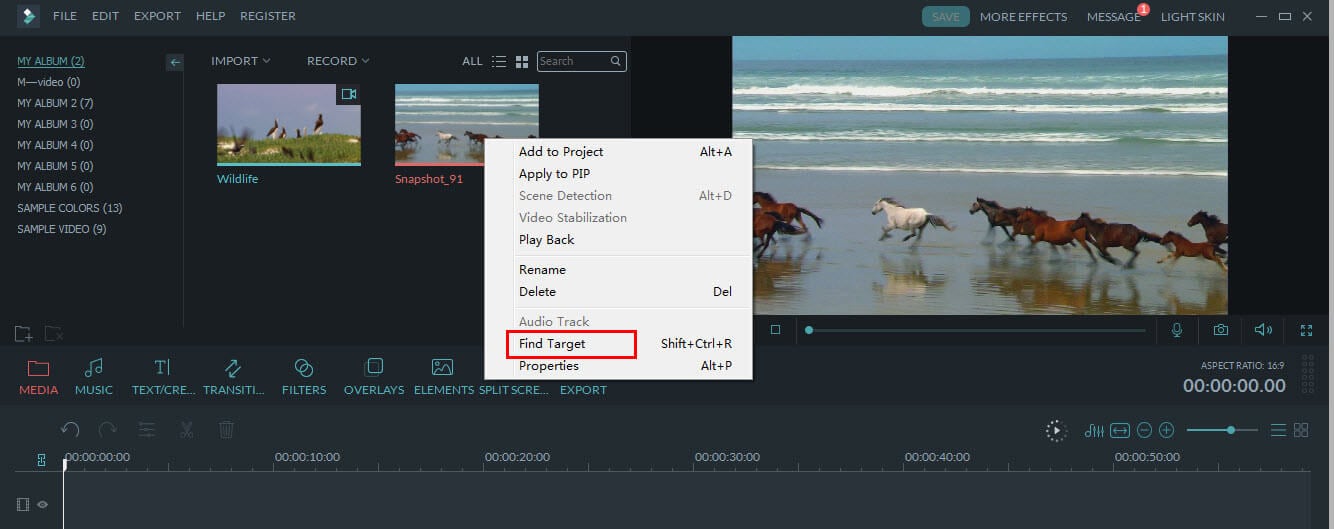Switch to the storyboard grid view icon
This screenshot has width=1334, height=529.
click(1301, 430)
